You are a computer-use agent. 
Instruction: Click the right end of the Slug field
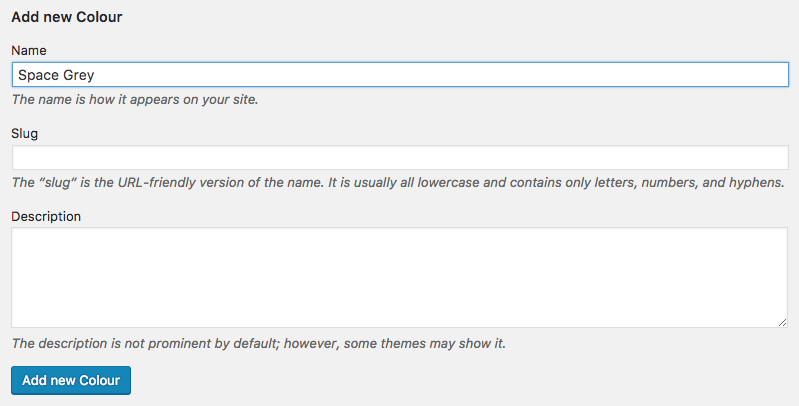click(x=770, y=158)
